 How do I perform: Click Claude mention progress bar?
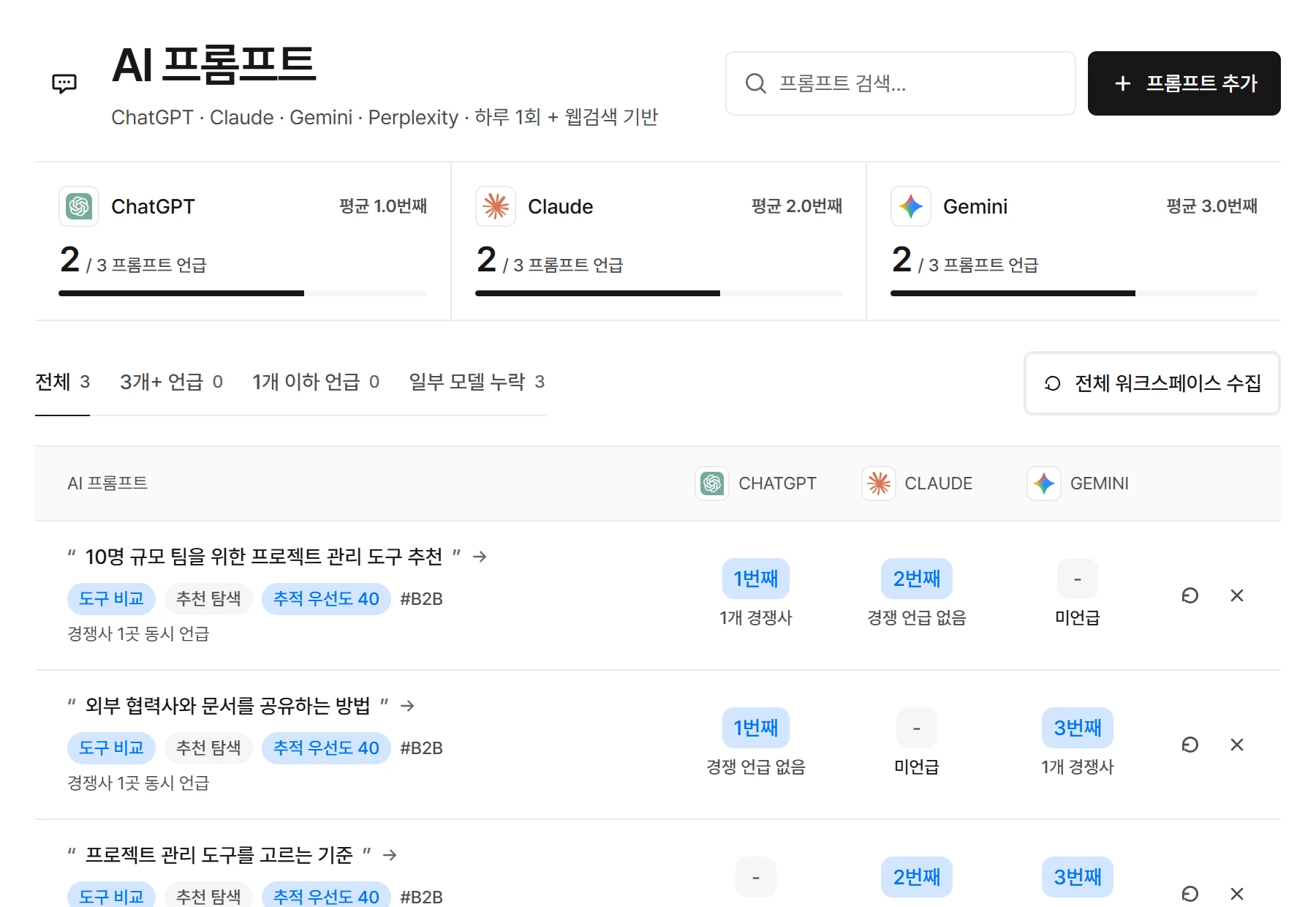(x=659, y=293)
